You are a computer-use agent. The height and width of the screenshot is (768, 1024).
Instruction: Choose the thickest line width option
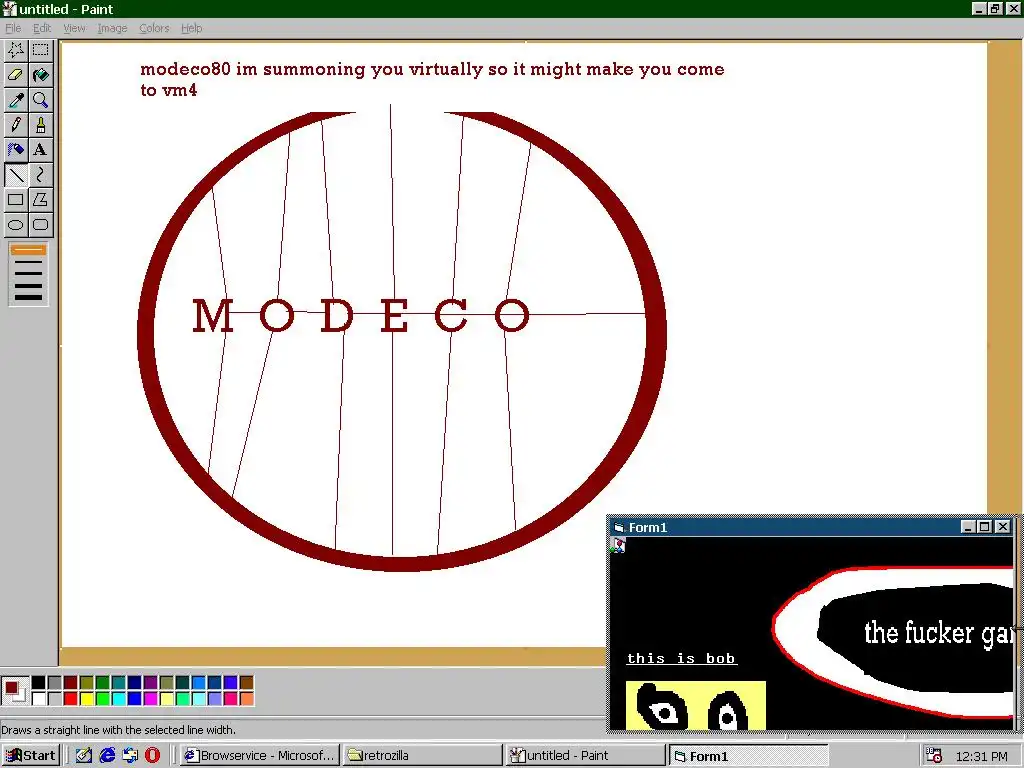click(28, 298)
